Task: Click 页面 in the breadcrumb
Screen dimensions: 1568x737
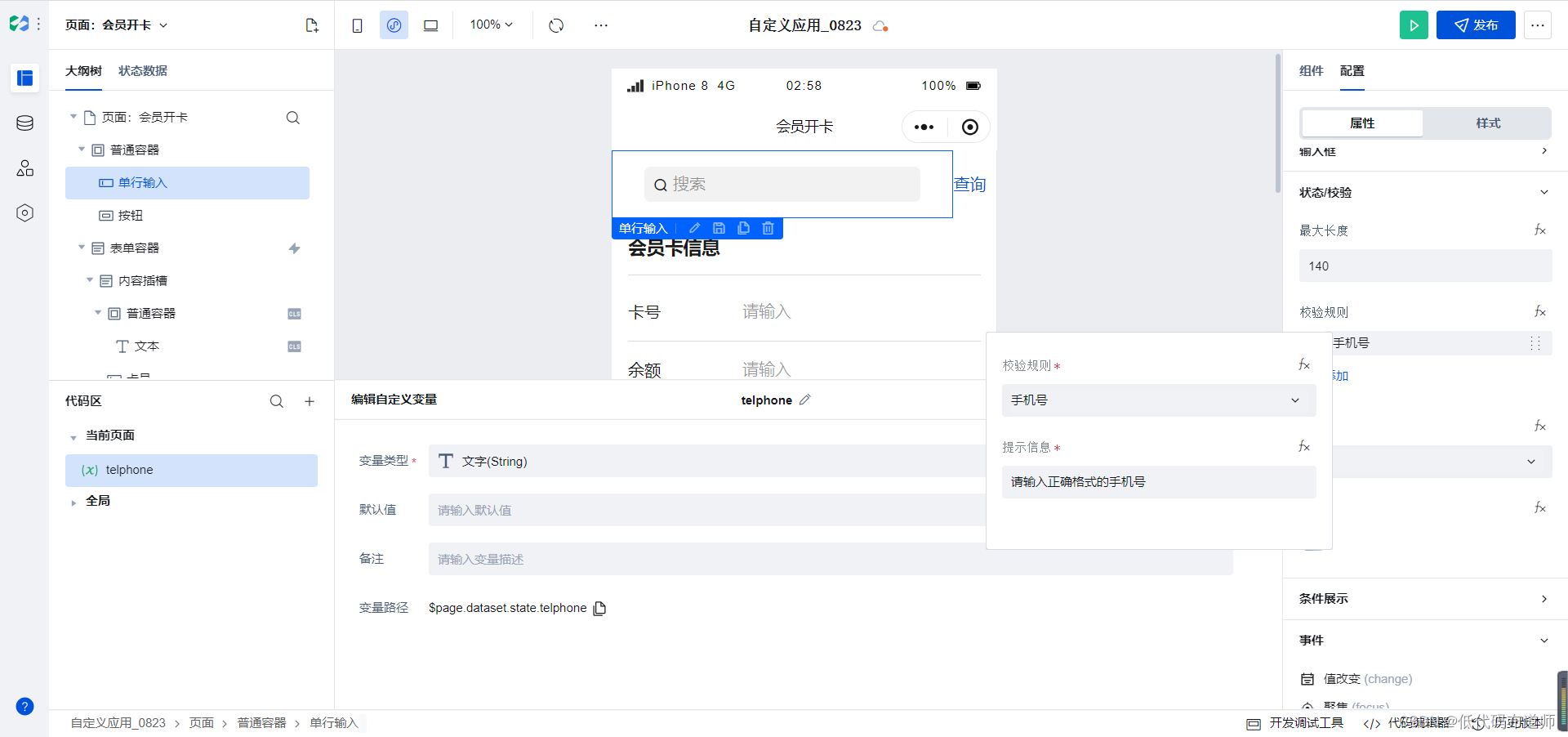Action: 202,723
